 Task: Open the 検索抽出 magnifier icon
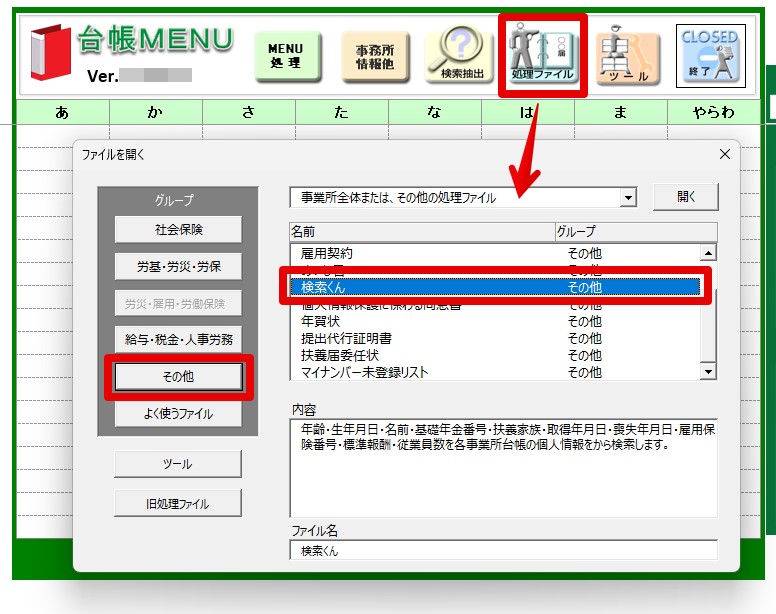460,54
